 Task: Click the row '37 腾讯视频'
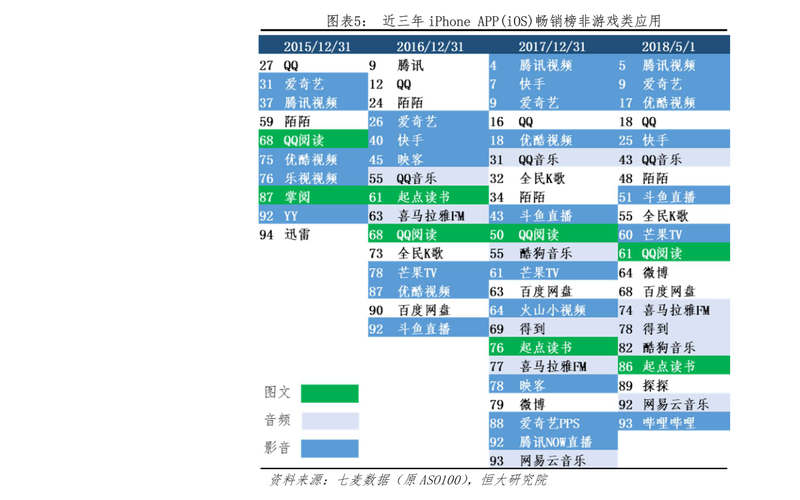tap(313, 103)
